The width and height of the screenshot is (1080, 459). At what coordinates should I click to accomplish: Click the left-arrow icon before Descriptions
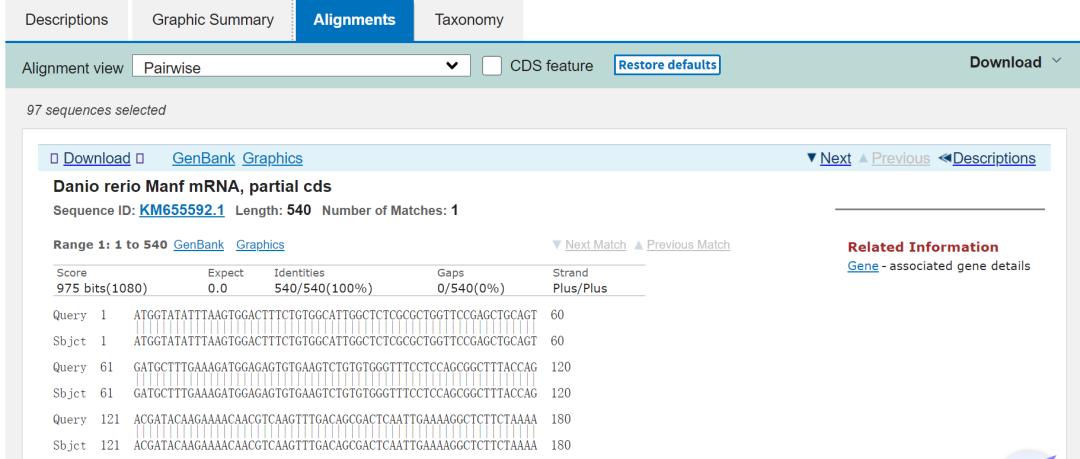click(x=945, y=158)
